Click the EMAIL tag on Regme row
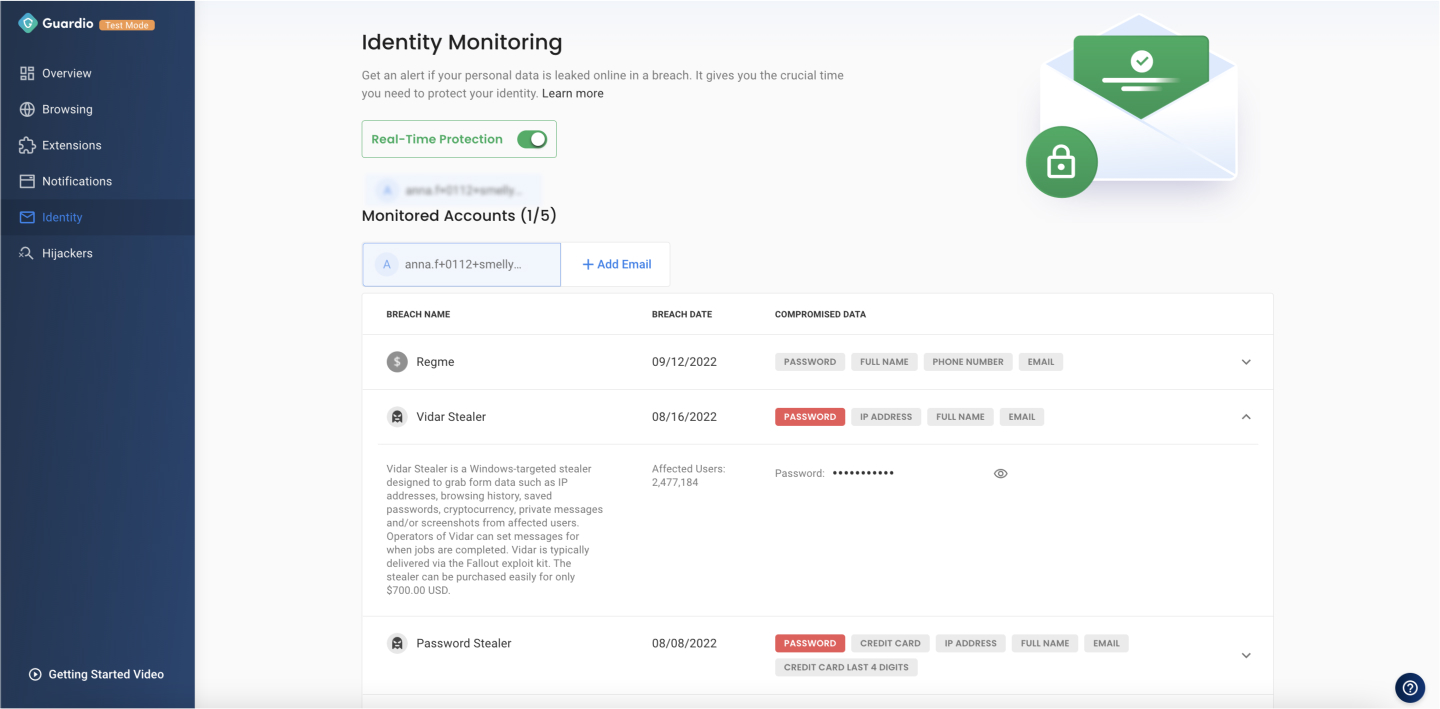Viewport: 1440px width, 709px height. coord(1041,362)
